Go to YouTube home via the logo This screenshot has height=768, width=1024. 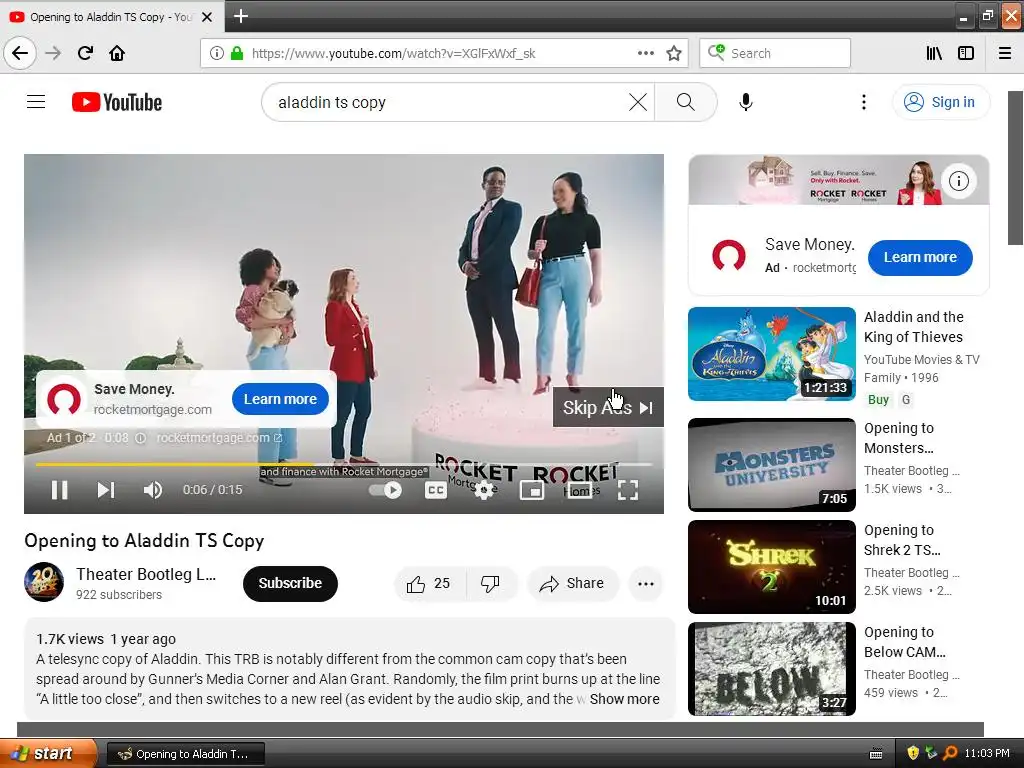pyautogui.click(x=117, y=102)
